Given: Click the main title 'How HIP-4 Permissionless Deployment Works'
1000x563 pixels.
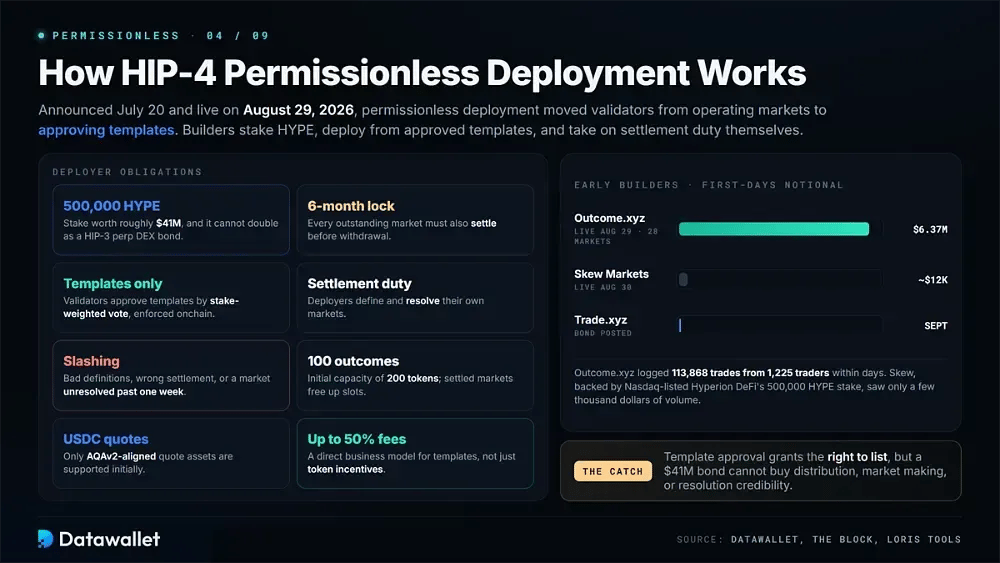Looking at the screenshot, I should coord(422,73).
